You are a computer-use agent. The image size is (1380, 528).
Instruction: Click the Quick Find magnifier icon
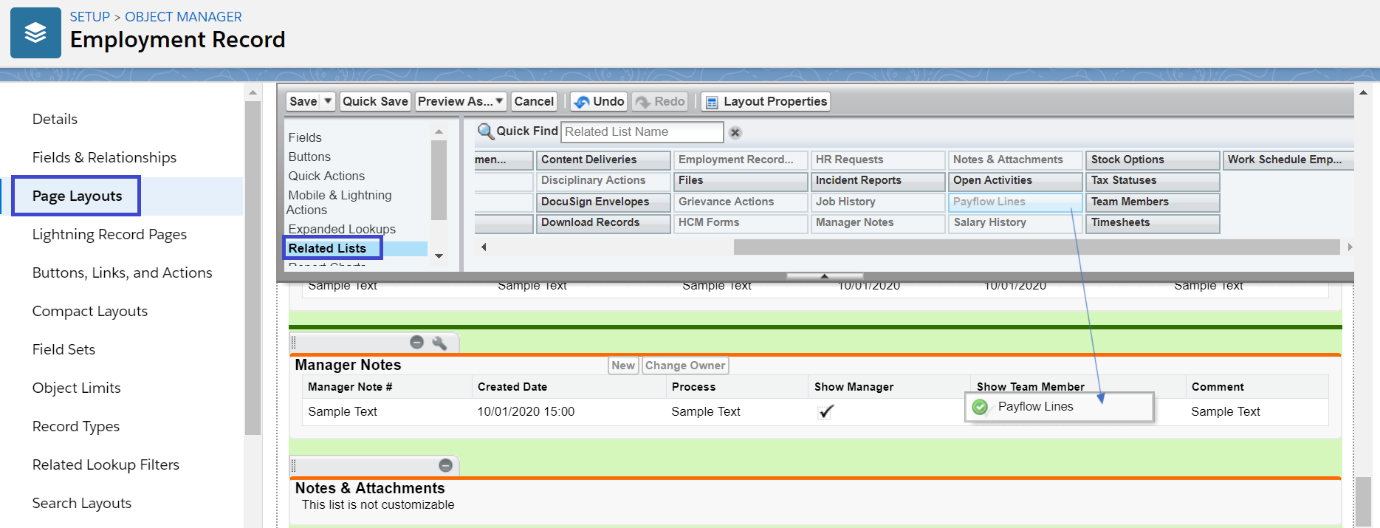pos(486,132)
